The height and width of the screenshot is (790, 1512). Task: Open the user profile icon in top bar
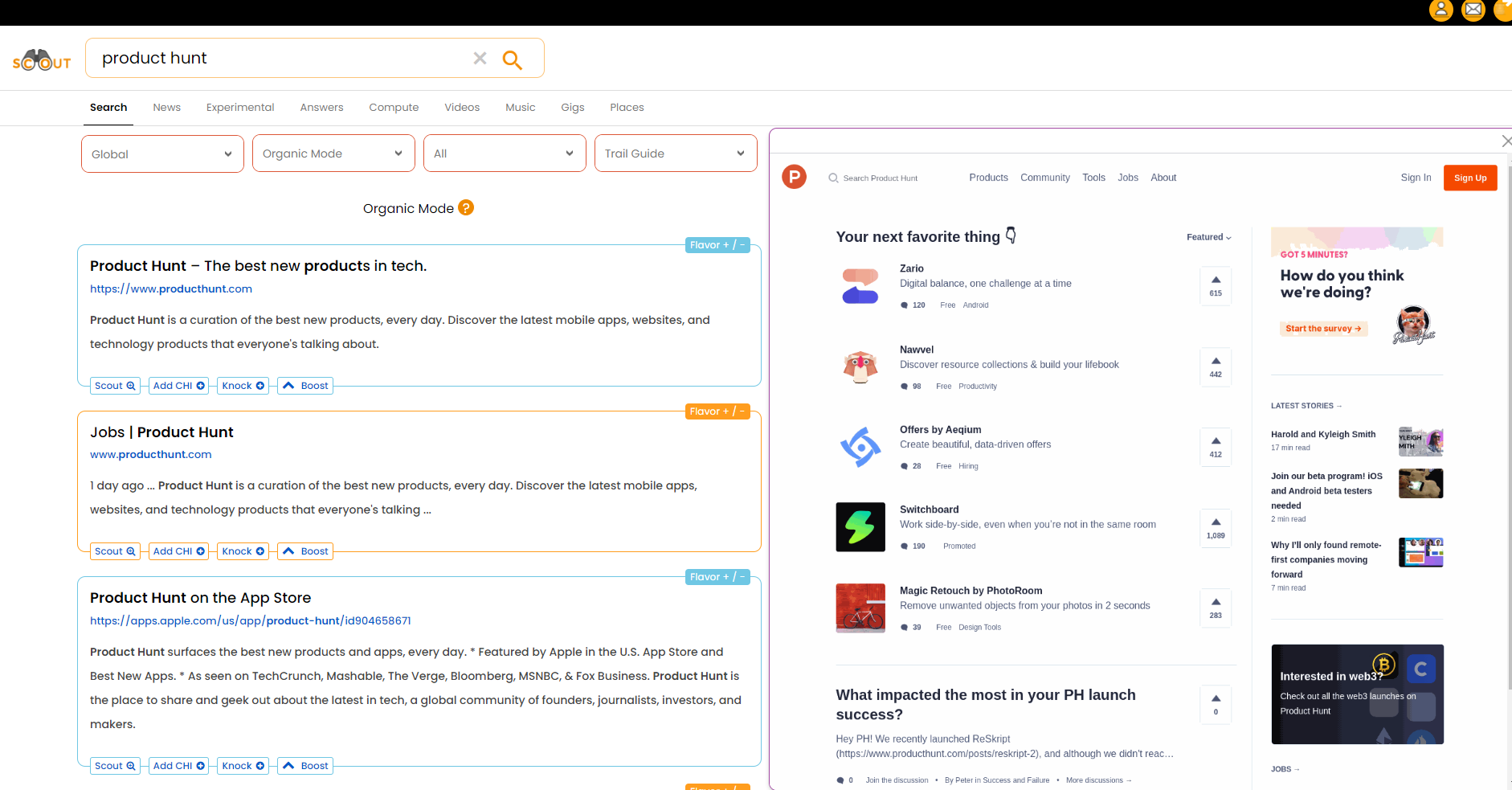(x=1441, y=10)
